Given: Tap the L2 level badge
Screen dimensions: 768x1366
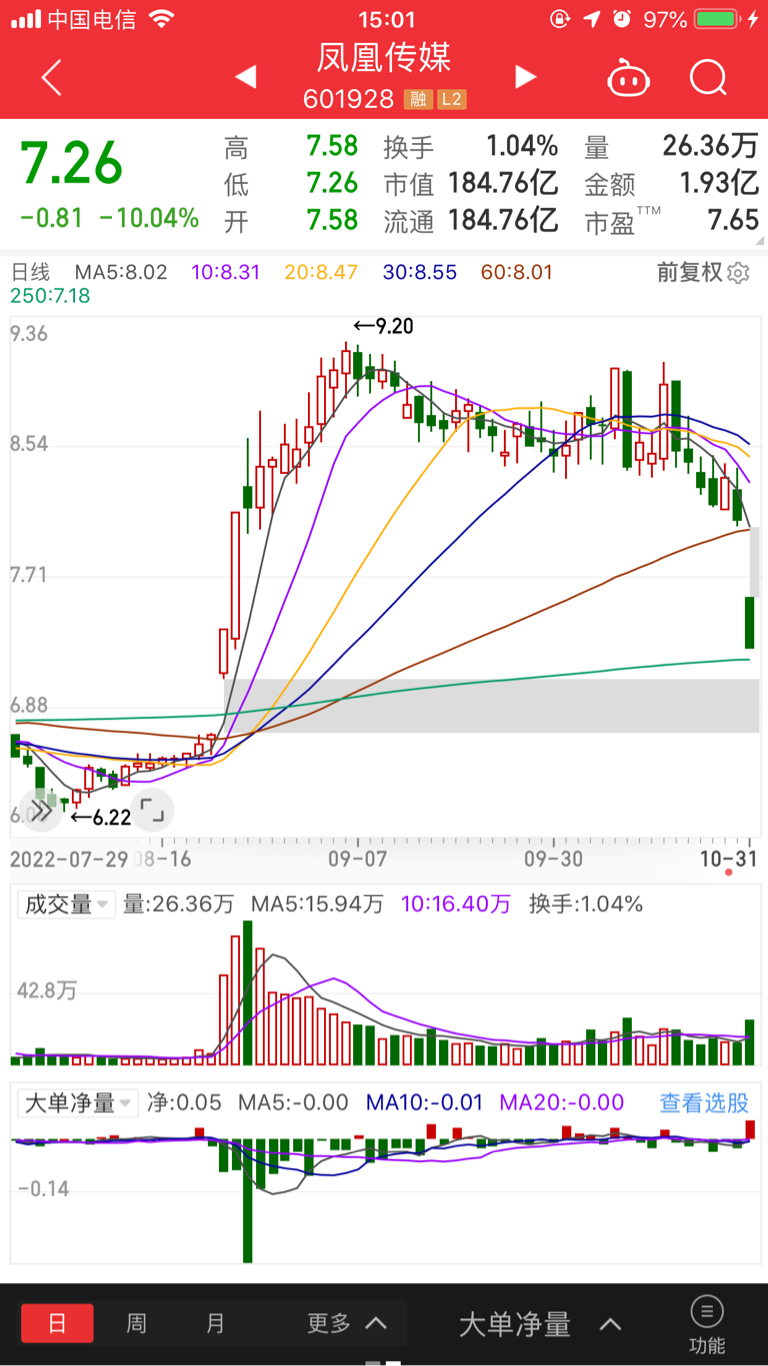Looking at the screenshot, I should pos(451,100).
